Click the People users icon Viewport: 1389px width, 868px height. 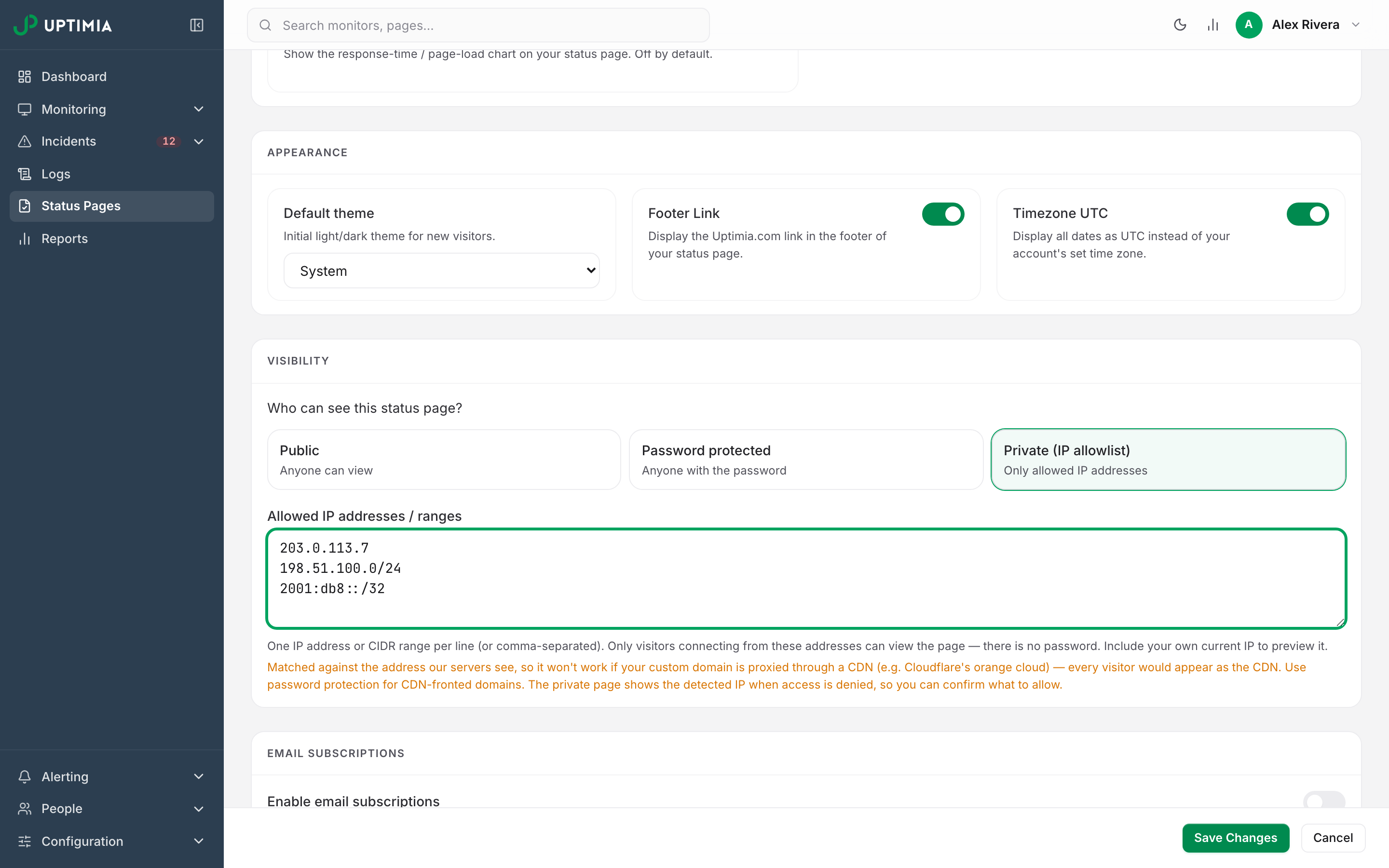pyautogui.click(x=24, y=809)
